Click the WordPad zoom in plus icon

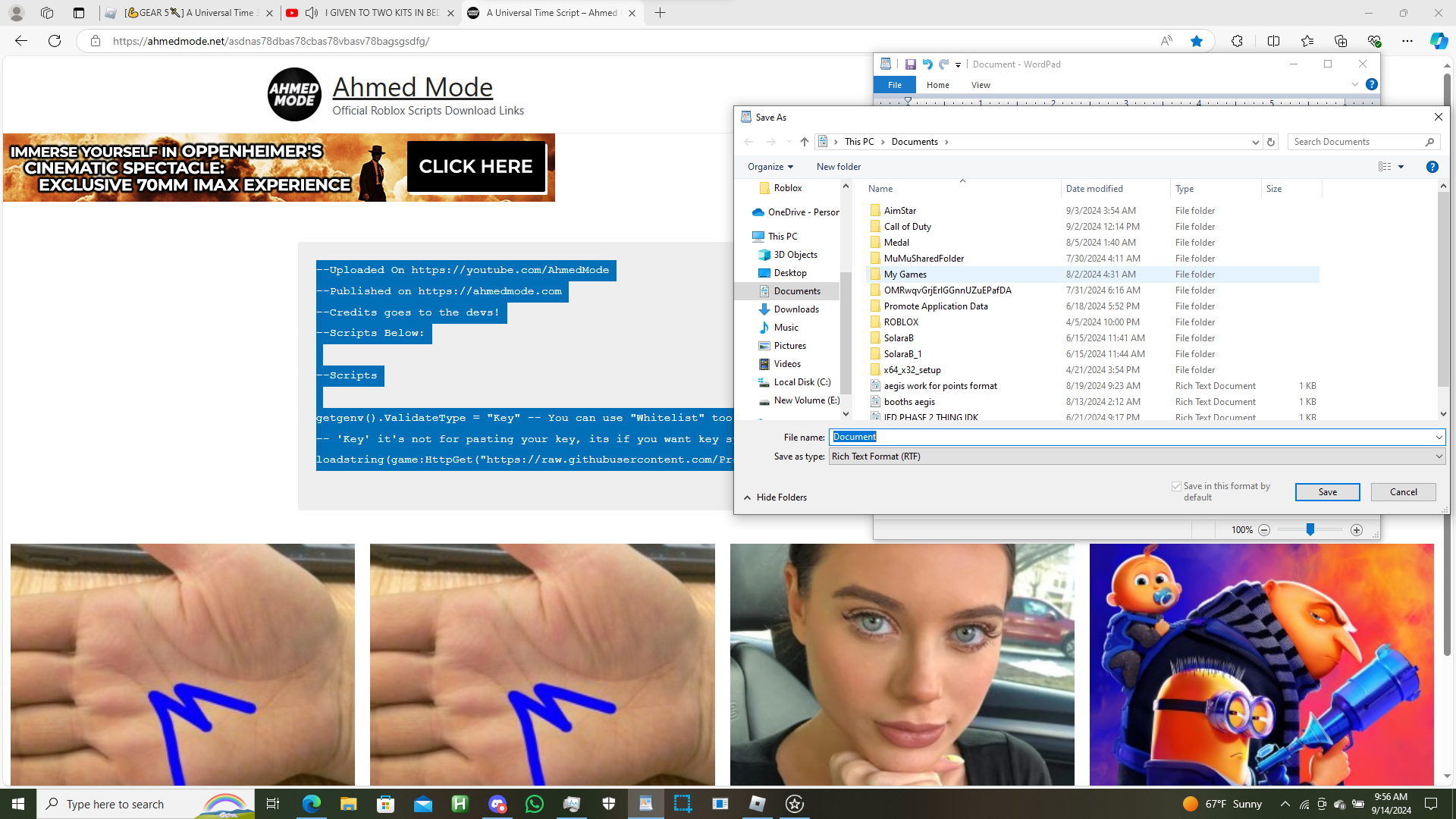(x=1357, y=530)
